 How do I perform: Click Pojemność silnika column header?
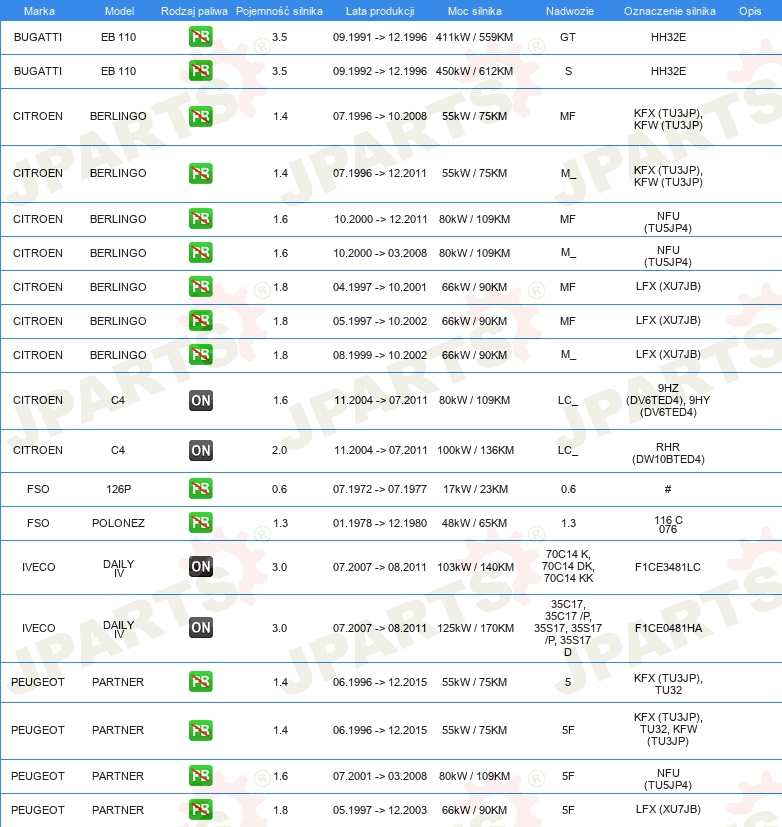tap(279, 11)
